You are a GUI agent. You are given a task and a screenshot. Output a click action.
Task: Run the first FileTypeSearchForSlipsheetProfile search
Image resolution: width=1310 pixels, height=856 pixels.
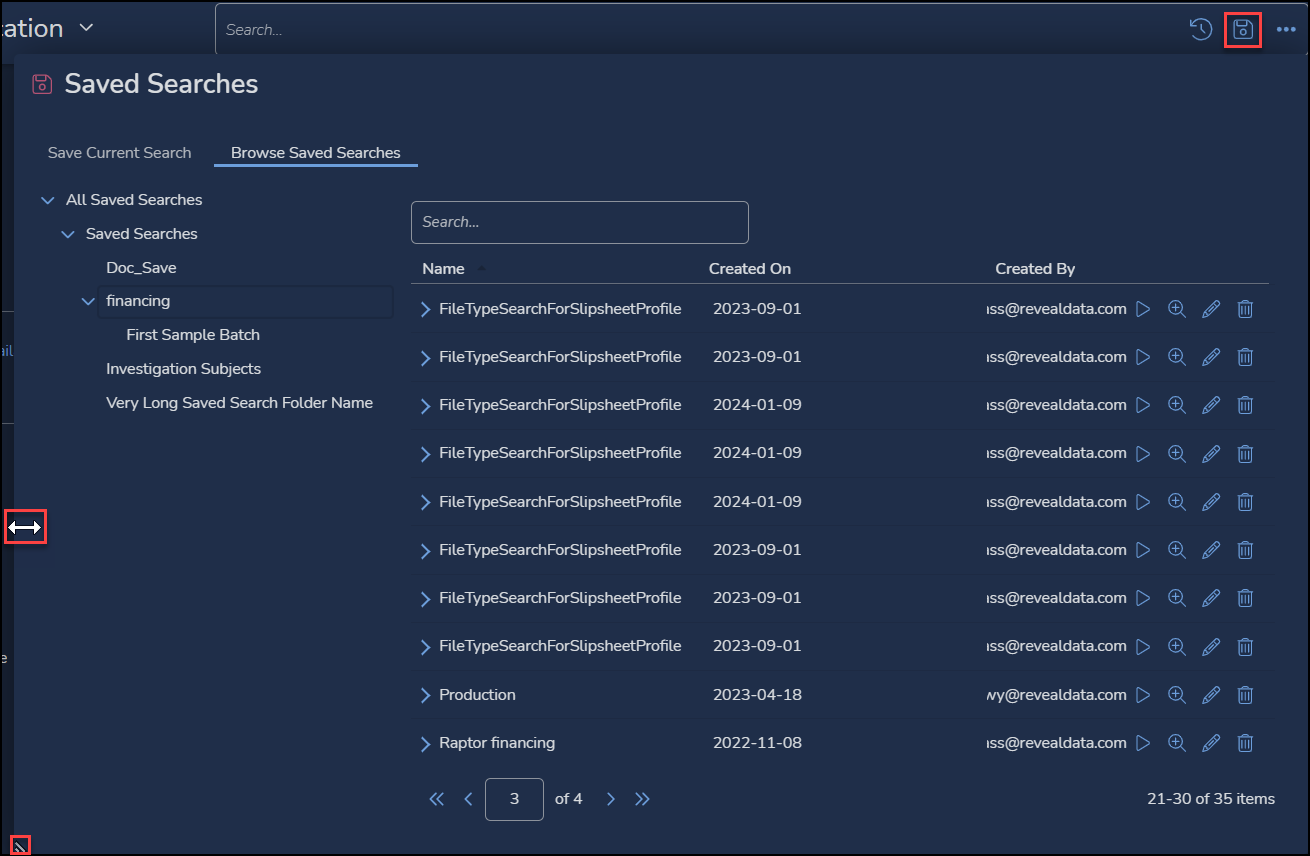tap(1143, 309)
